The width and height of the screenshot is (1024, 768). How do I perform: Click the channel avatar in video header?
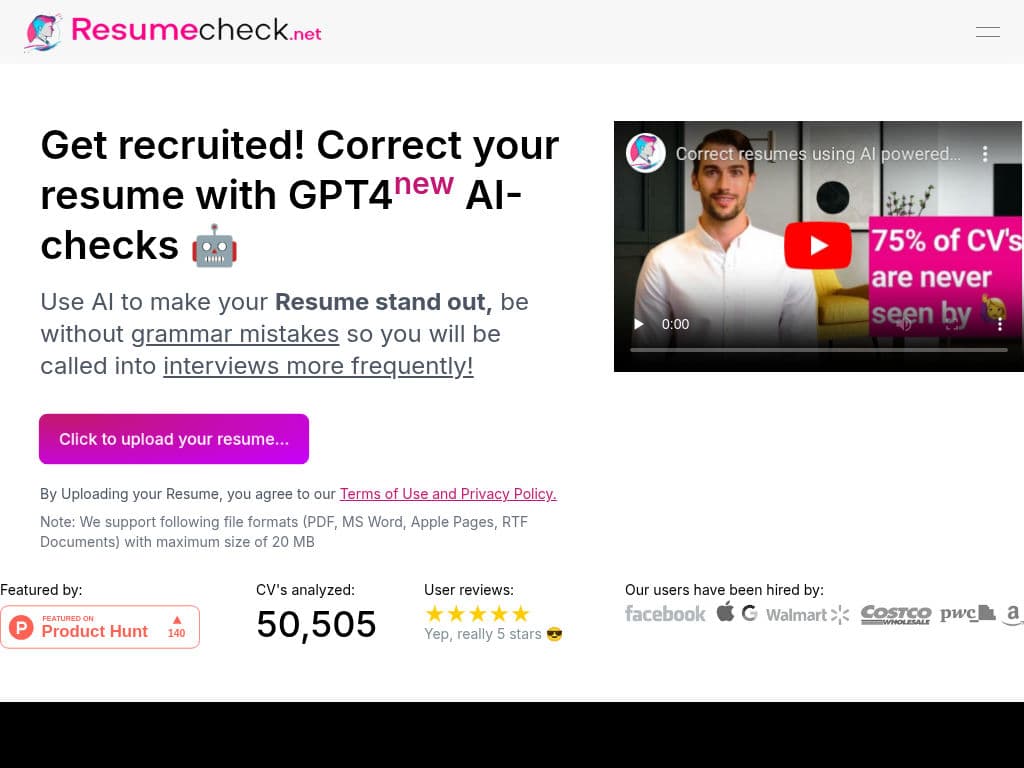(645, 153)
